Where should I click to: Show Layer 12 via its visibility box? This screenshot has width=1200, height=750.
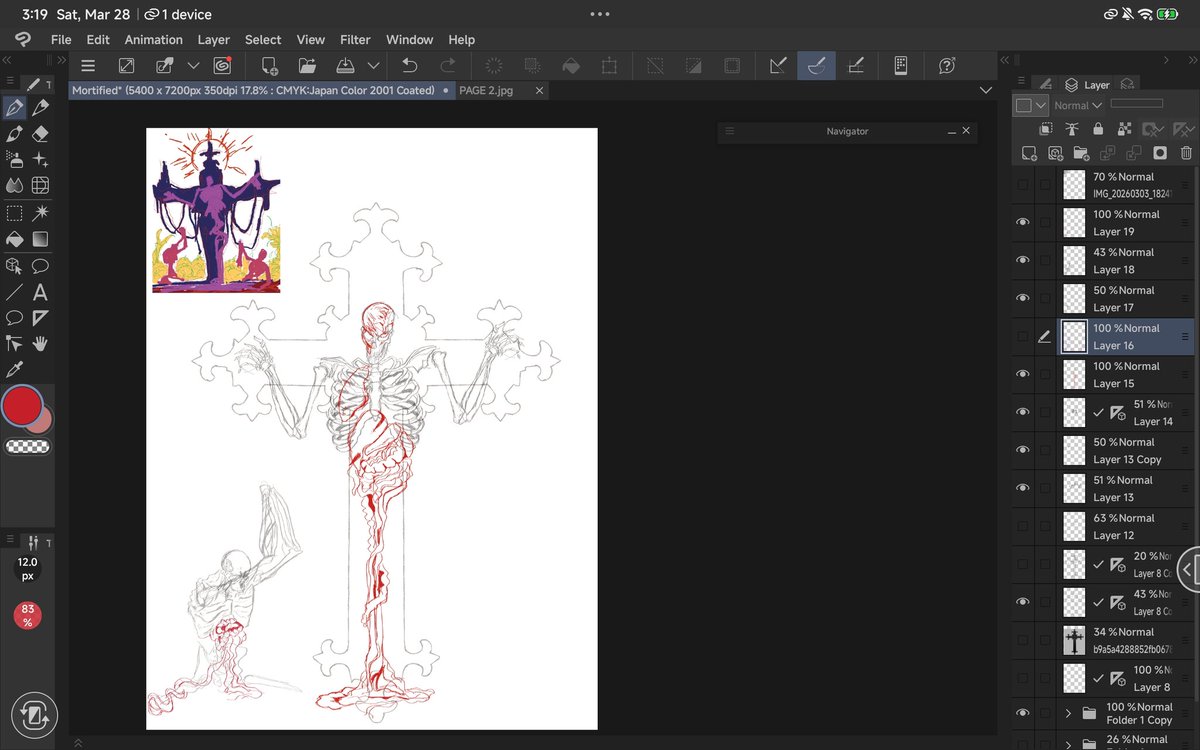tap(1022, 526)
